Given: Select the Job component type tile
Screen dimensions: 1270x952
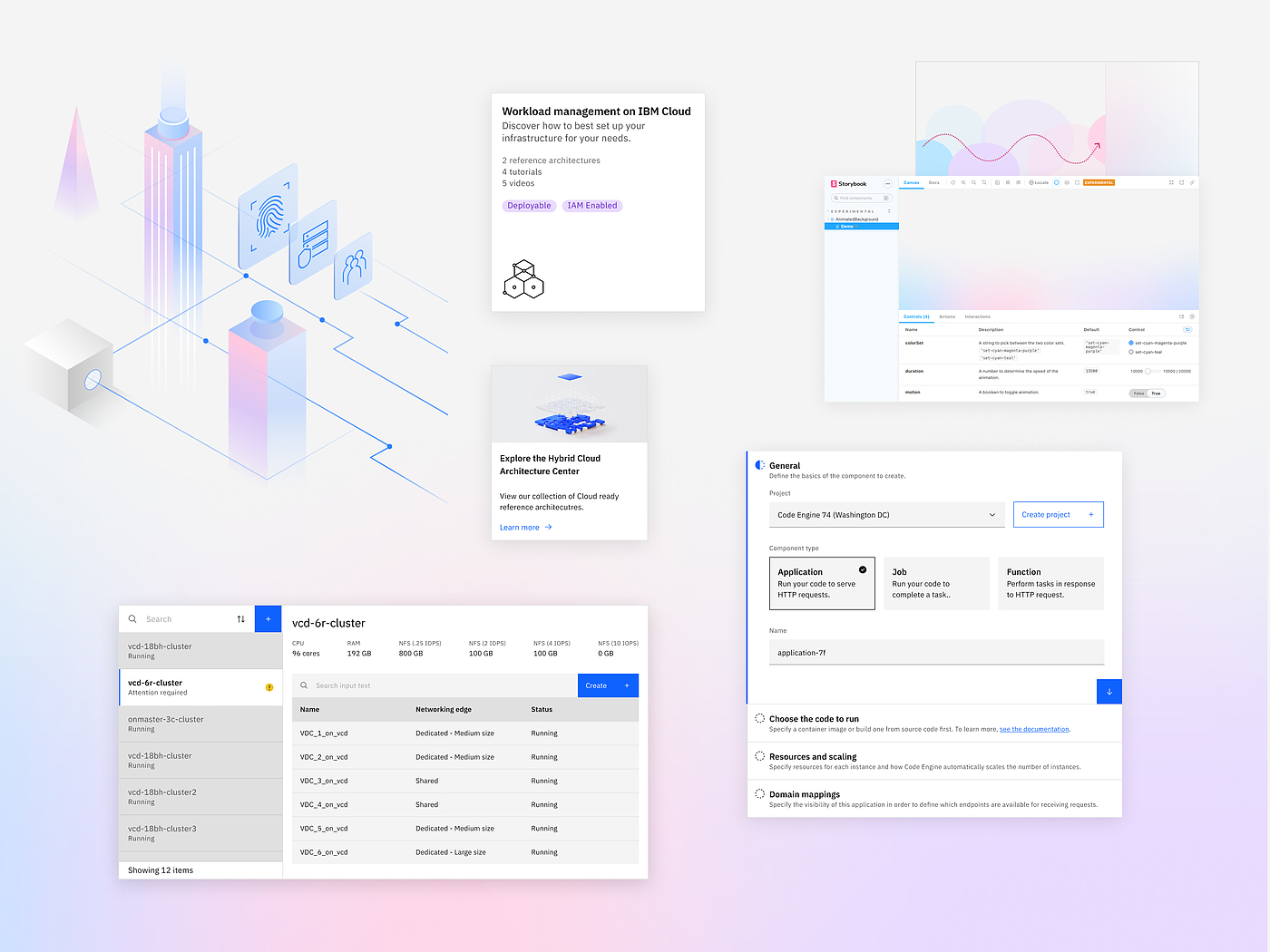Looking at the screenshot, I should click(937, 583).
